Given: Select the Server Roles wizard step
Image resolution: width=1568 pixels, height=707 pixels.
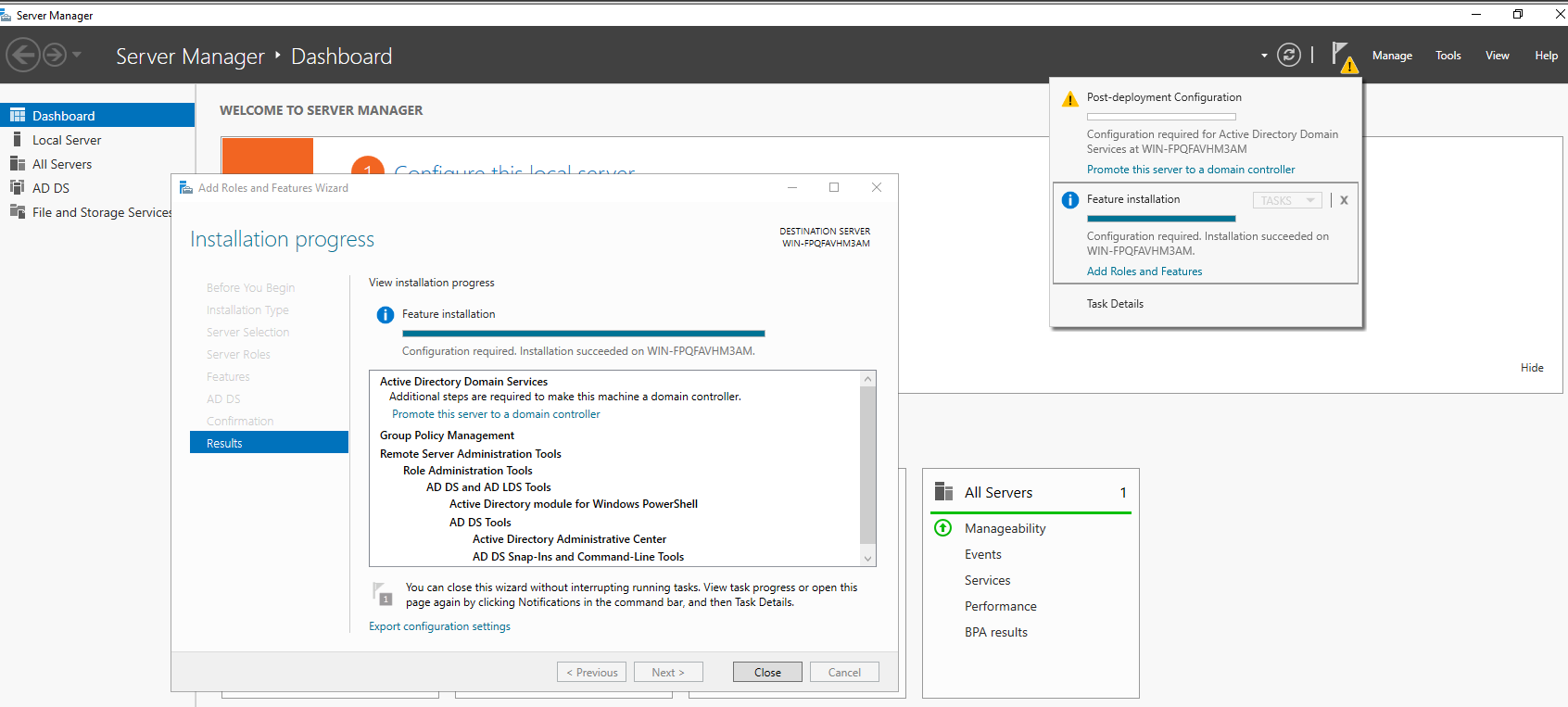Looking at the screenshot, I should 238,354.
